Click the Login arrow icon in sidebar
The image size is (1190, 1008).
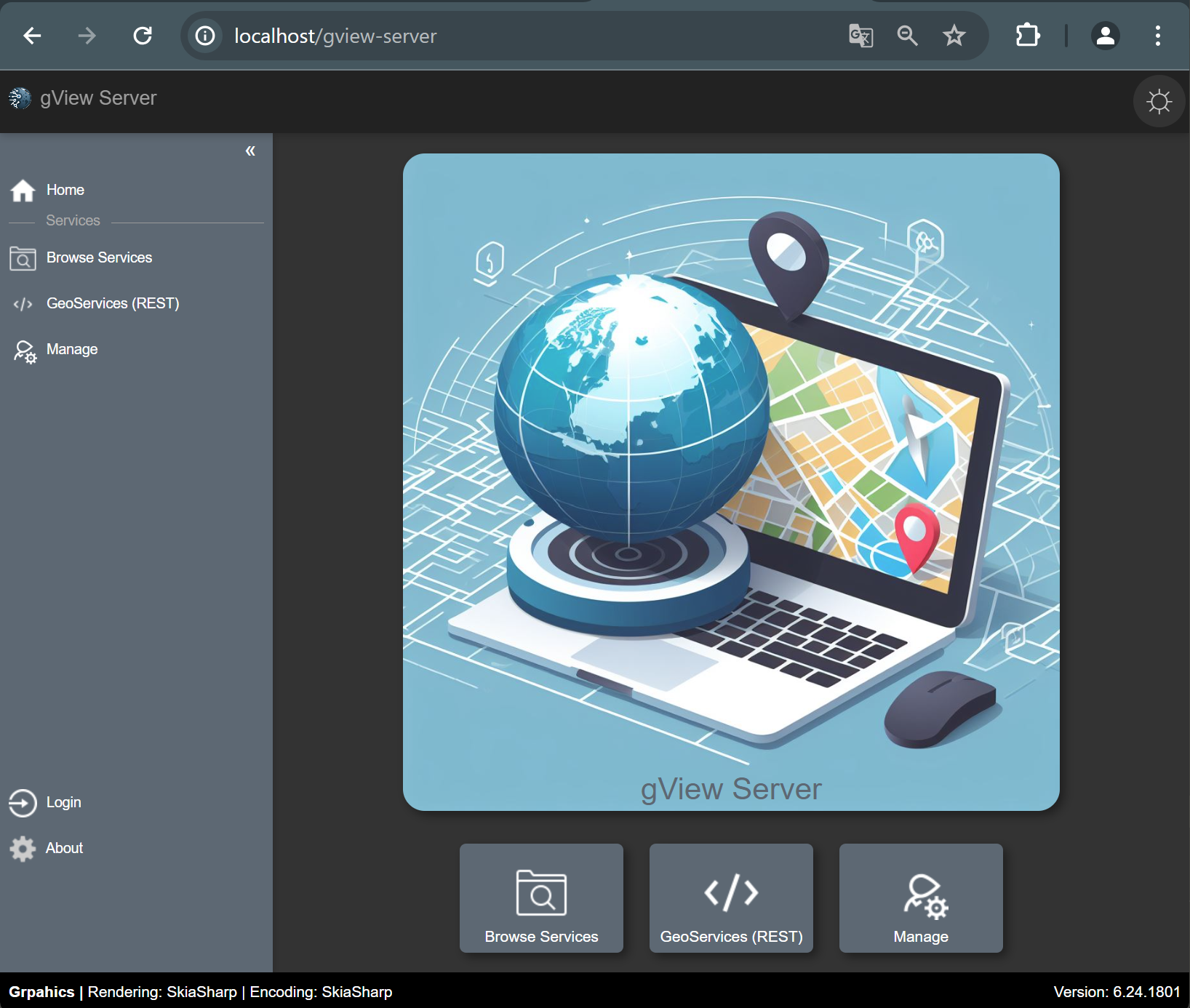click(x=23, y=803)
